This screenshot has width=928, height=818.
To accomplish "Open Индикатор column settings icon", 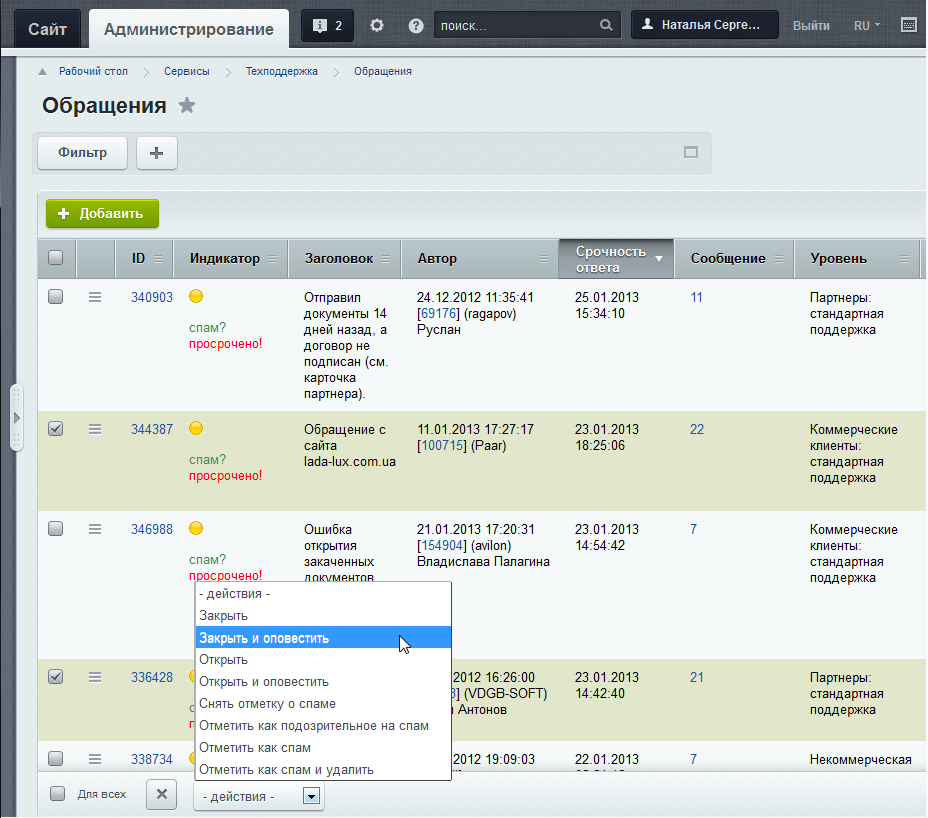I will (x=273, y=259).
